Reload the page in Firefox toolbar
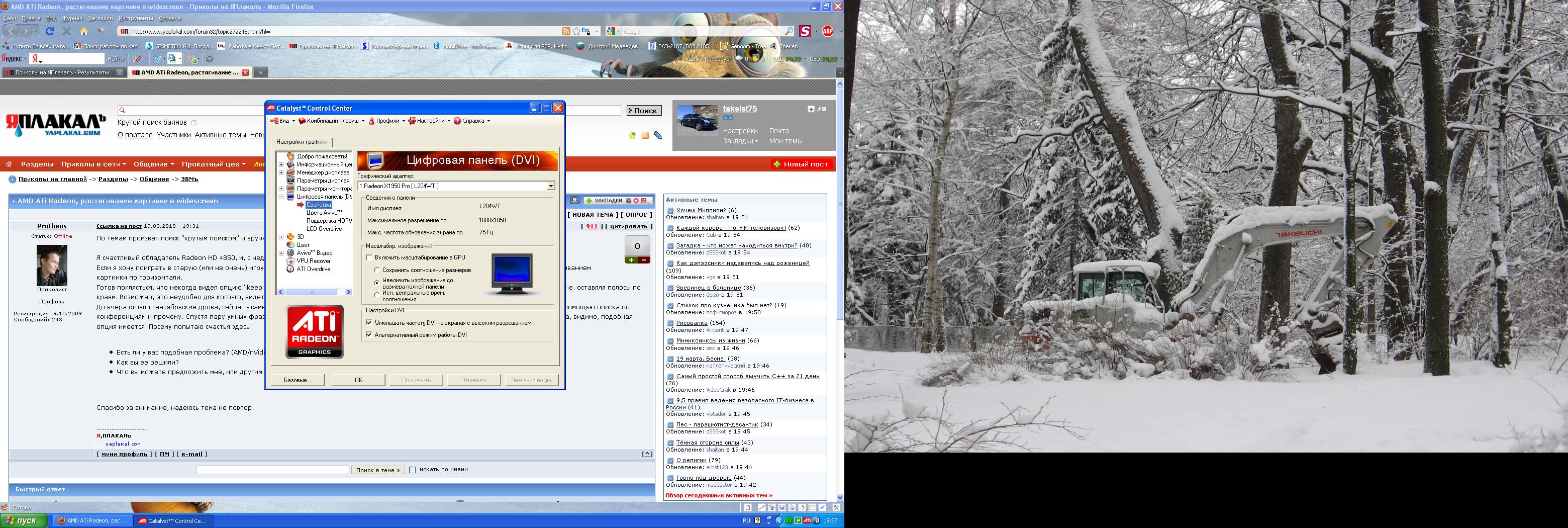 click(50, 31)
